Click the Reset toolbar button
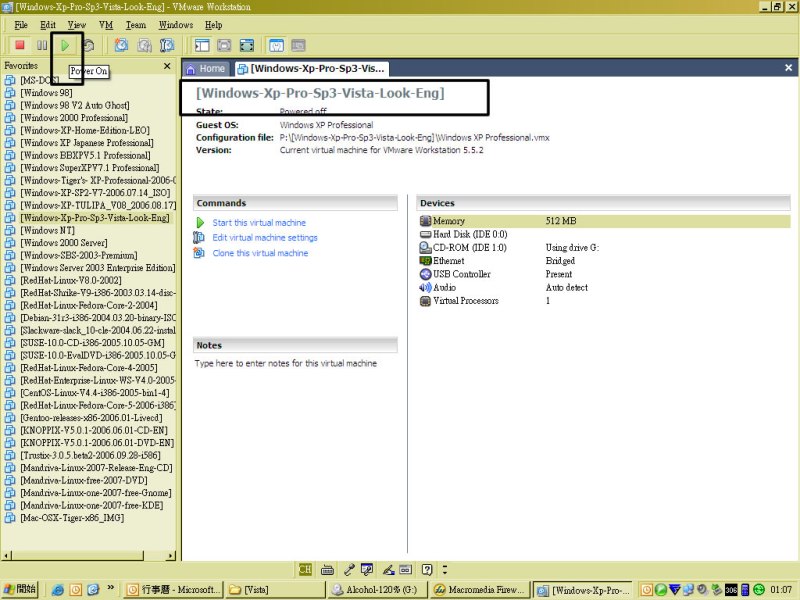800x600 pixels. [x=89, y=45]
